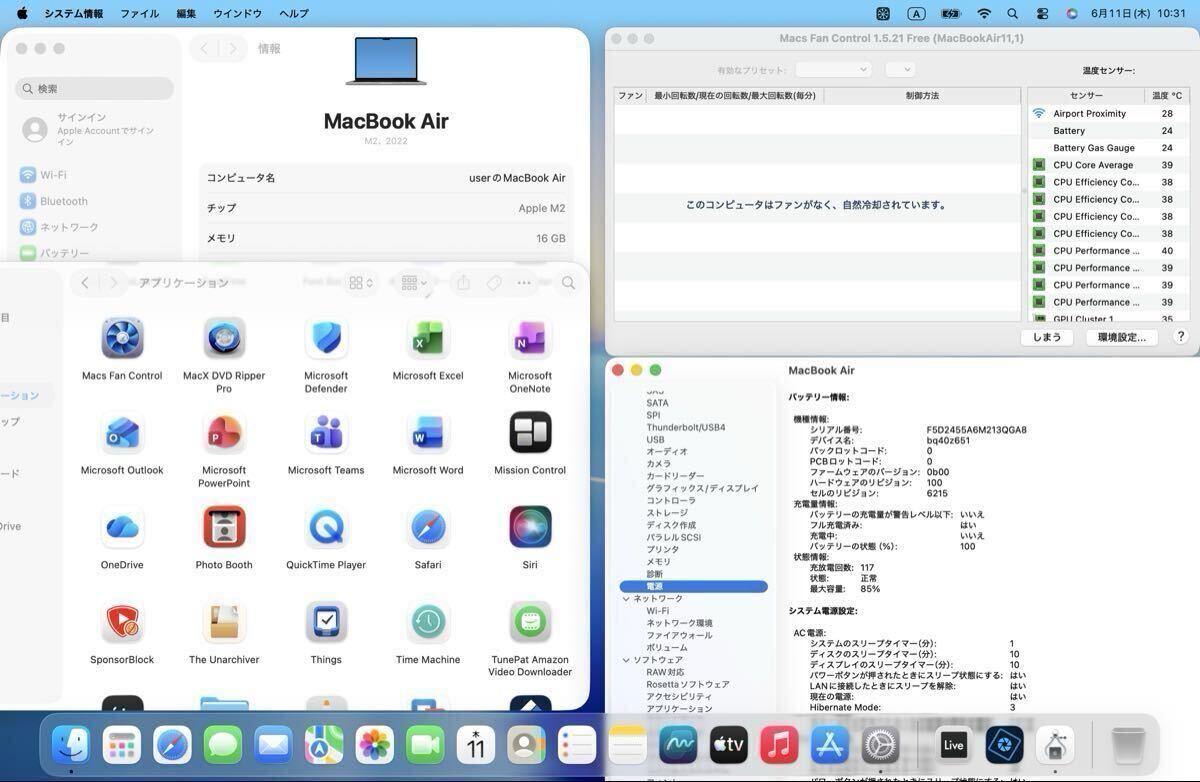
Task: Open Microsoft Defender app icon
Action: 326,338
